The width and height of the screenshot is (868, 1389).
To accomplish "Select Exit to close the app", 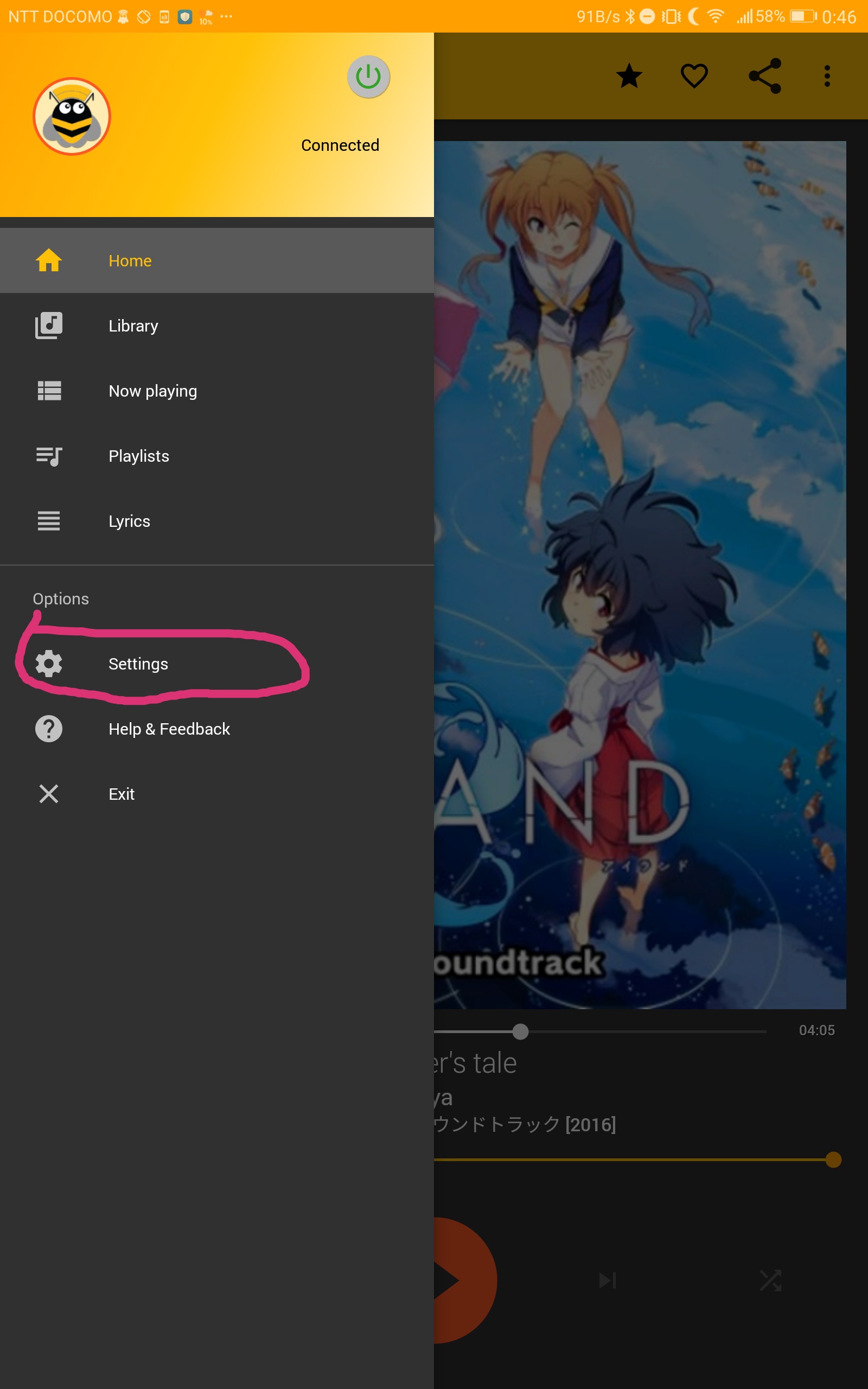I will click(x=217, y=794).
